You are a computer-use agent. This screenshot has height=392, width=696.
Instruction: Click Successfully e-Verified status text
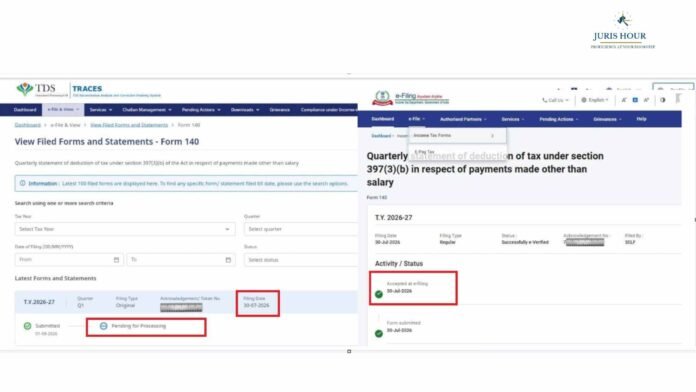pos(525,242)
